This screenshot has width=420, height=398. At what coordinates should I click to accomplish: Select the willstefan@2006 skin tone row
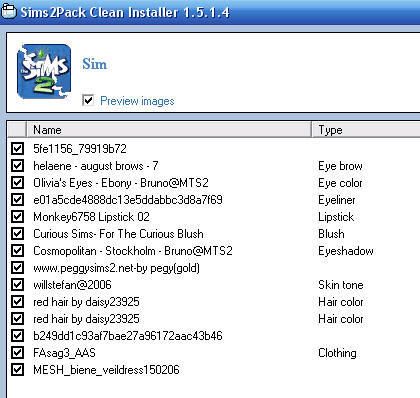click(213, 285)
